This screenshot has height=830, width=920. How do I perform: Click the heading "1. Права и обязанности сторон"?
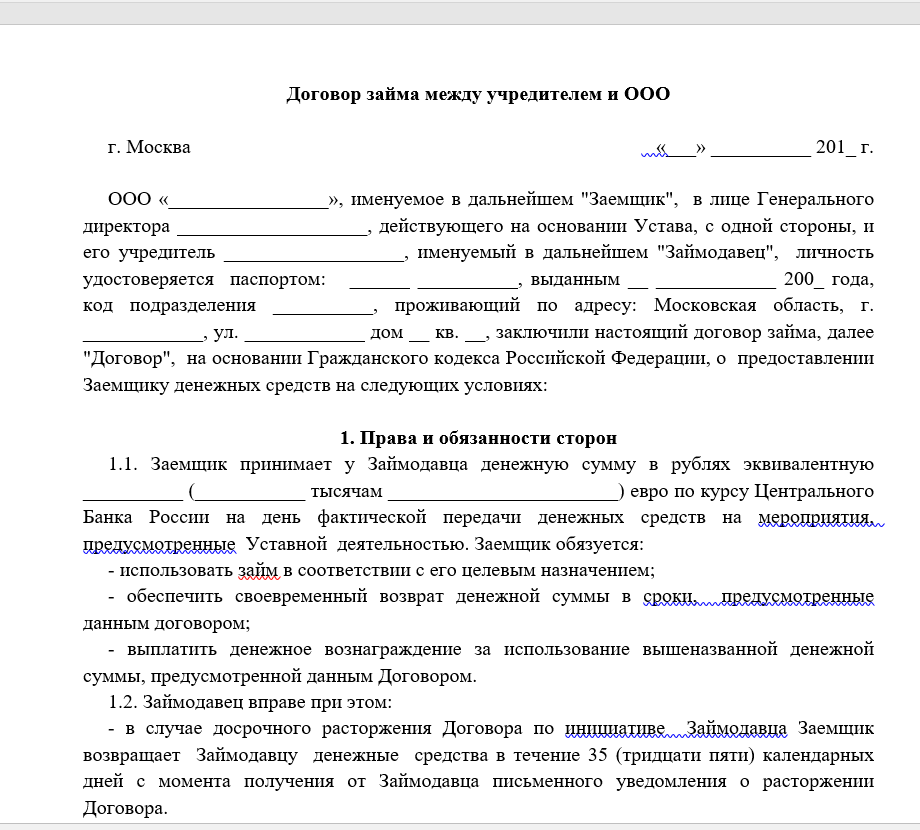point(478,438)
